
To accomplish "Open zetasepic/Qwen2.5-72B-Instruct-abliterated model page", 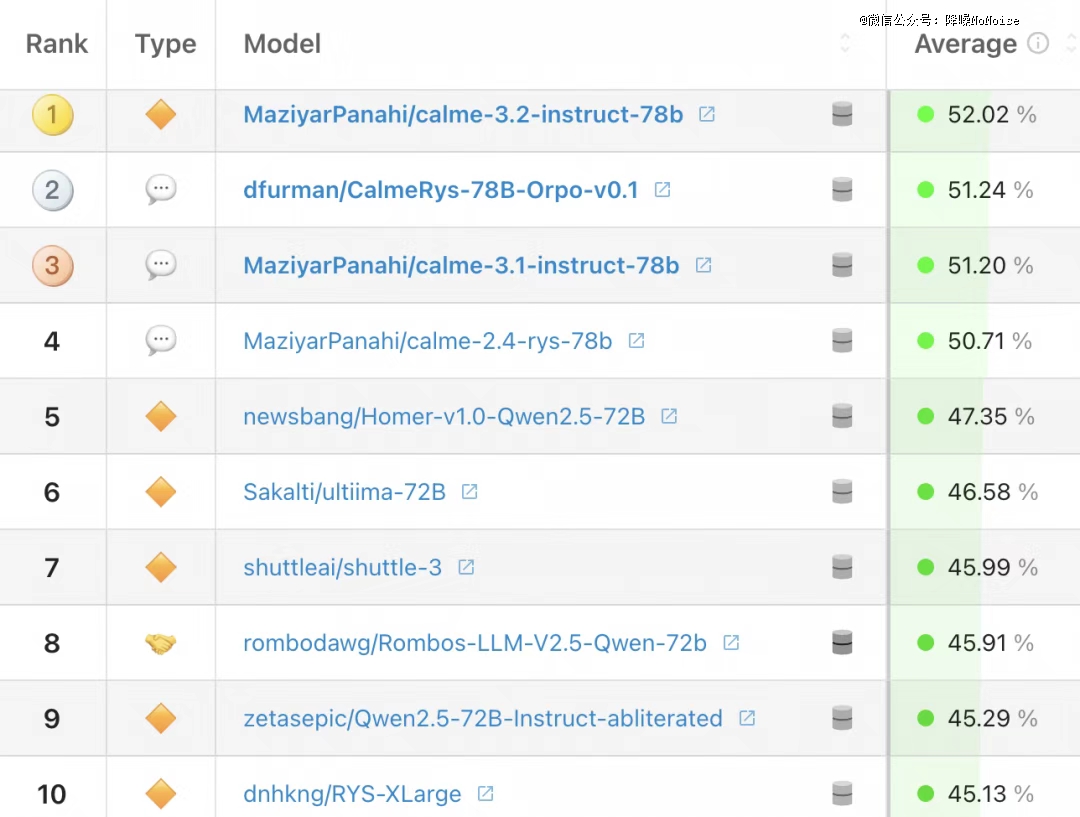I will click(x=482, y=718).
